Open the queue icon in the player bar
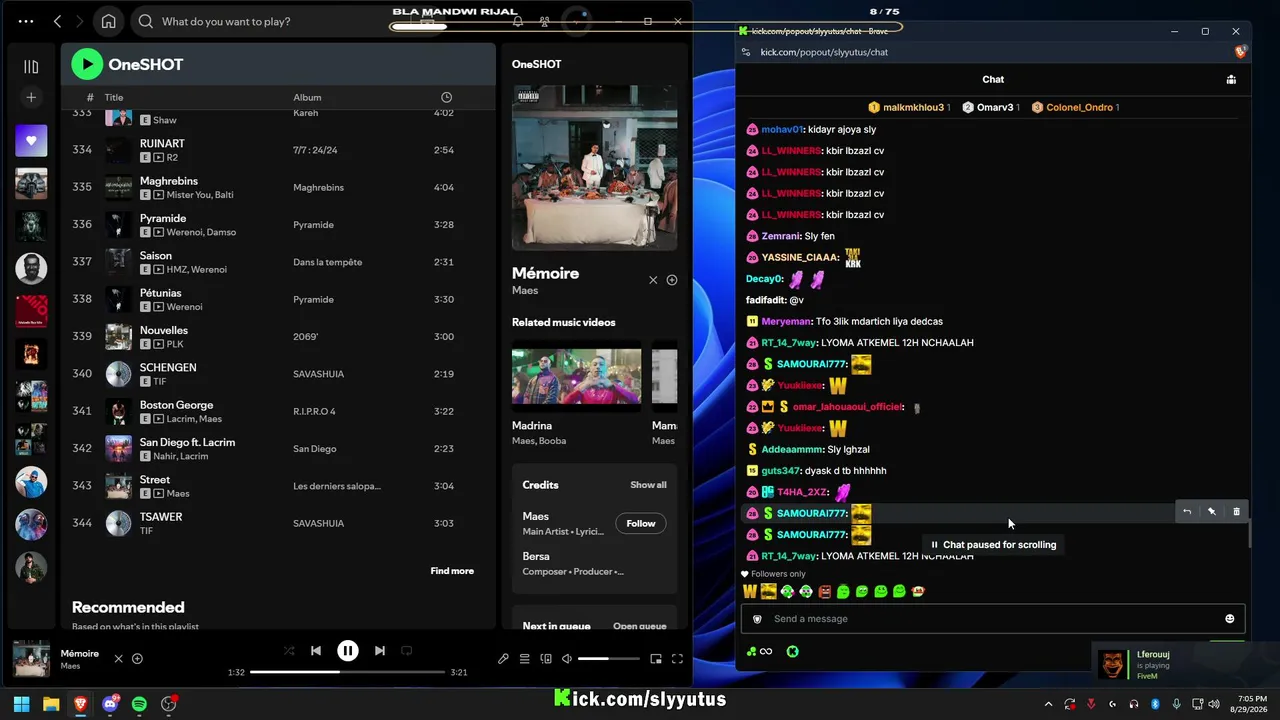Viewport: 1280px width, 720px height. [x=524, y=659]
